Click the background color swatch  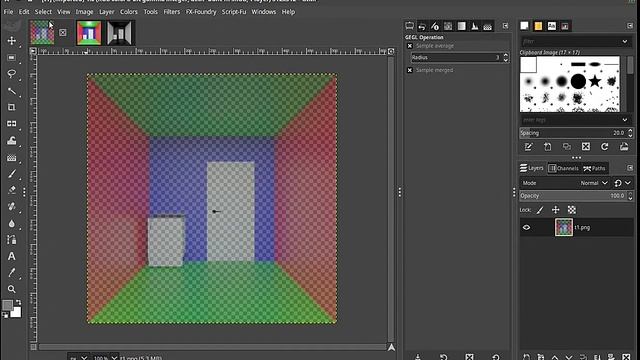tap(16, 312)
